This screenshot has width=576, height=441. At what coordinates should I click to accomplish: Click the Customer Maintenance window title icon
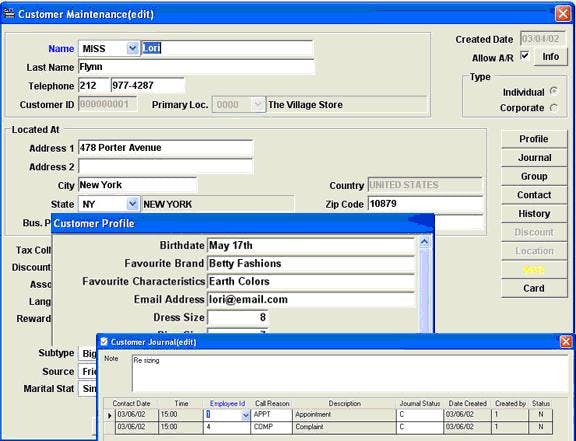[x=8, y=14]
